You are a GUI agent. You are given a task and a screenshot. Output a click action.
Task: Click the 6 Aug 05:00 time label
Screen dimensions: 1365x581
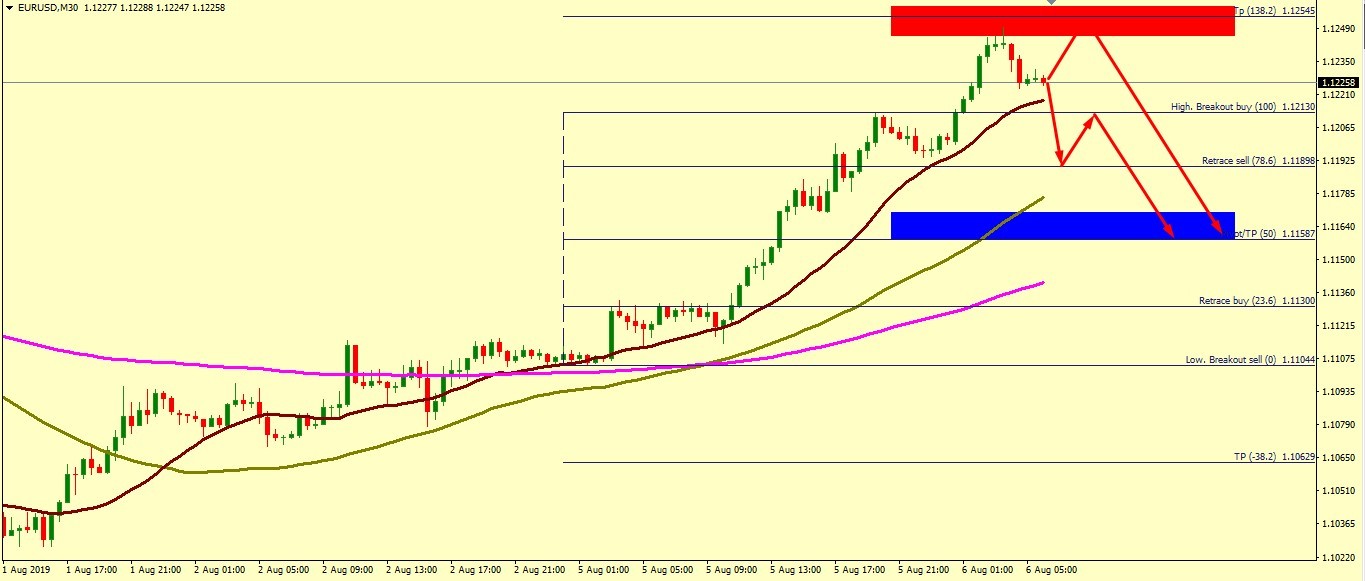[x=1054, y=570]
